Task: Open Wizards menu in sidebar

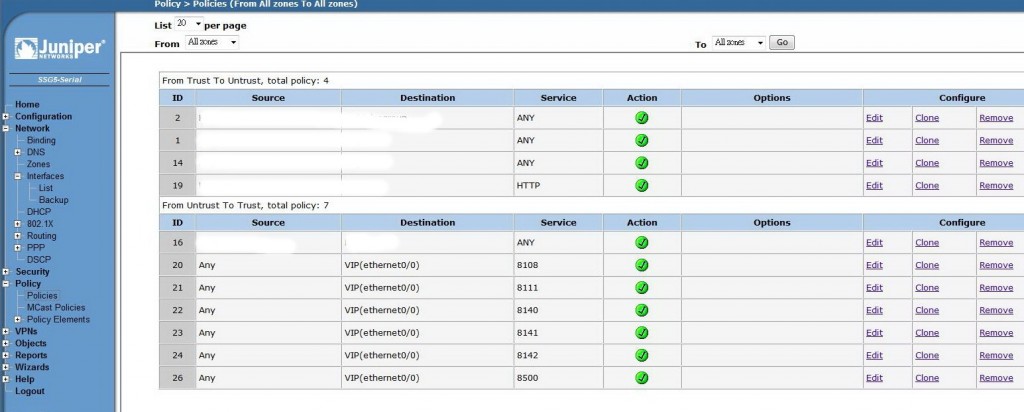Action: (x=32, y=367)
